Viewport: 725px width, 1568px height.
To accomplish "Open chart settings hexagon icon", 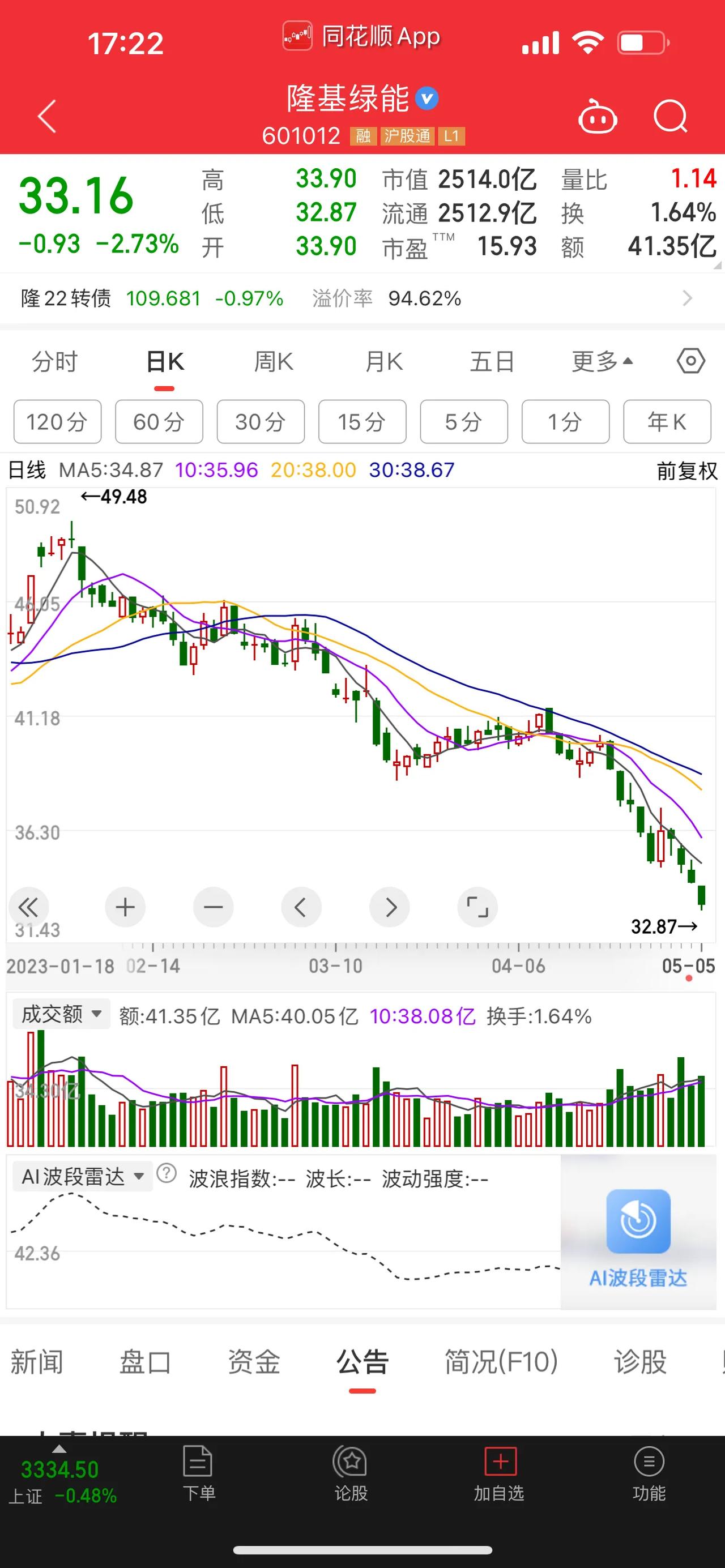I will [691, 361].
